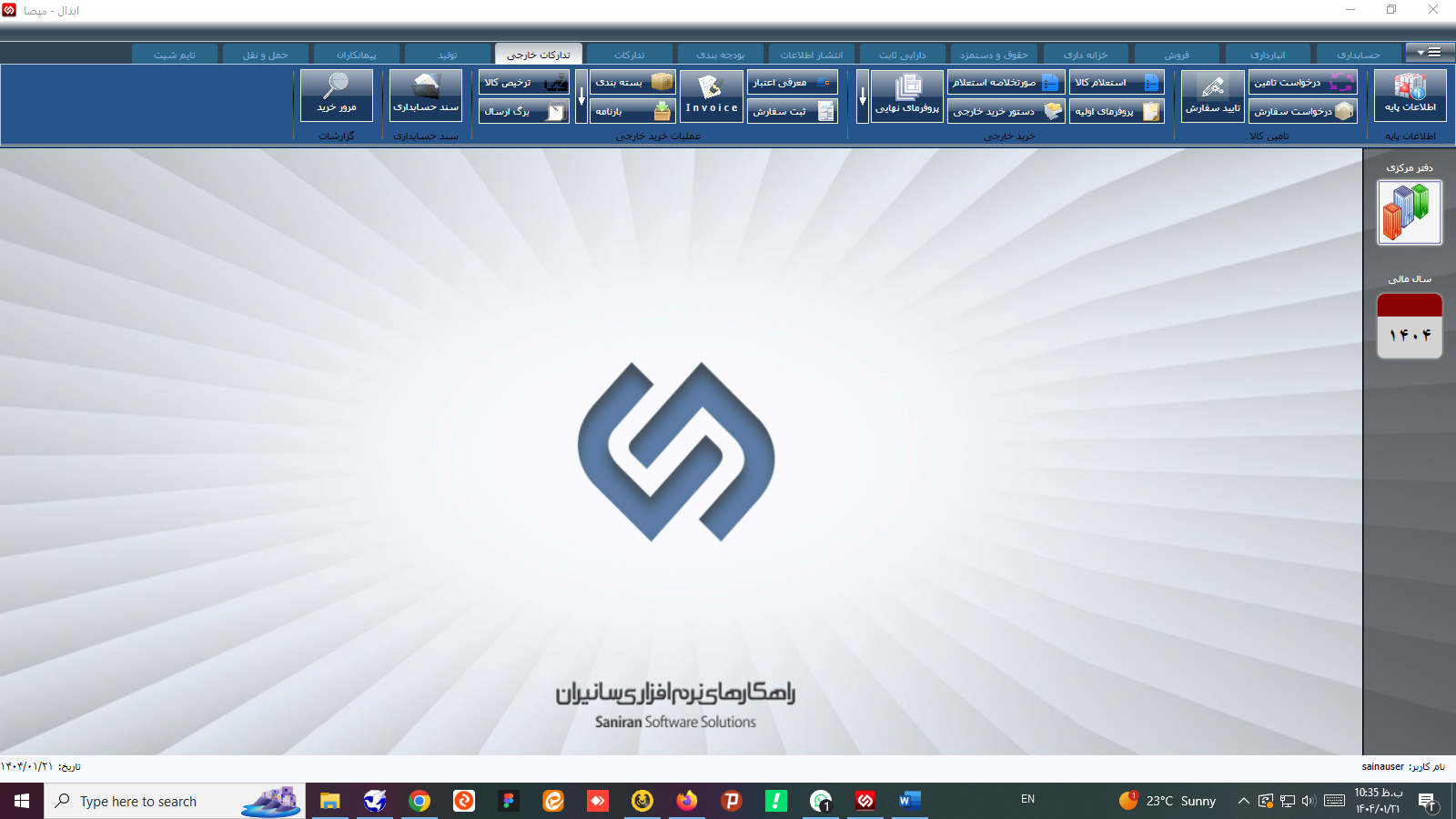Open پروفرمای نهایی (final proforma) icon

(907, 96)
